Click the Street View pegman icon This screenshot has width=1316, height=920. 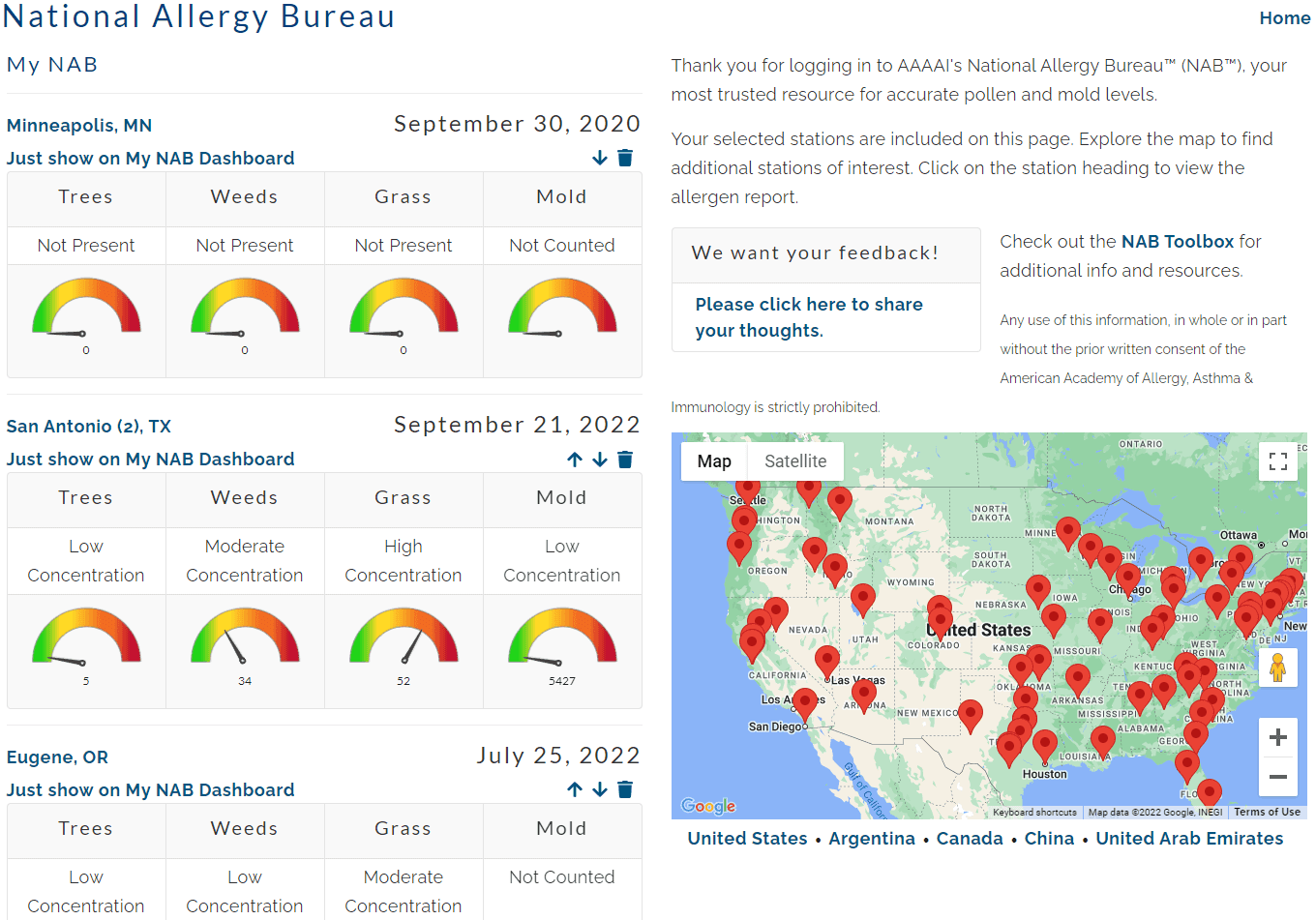point(1278,668)
